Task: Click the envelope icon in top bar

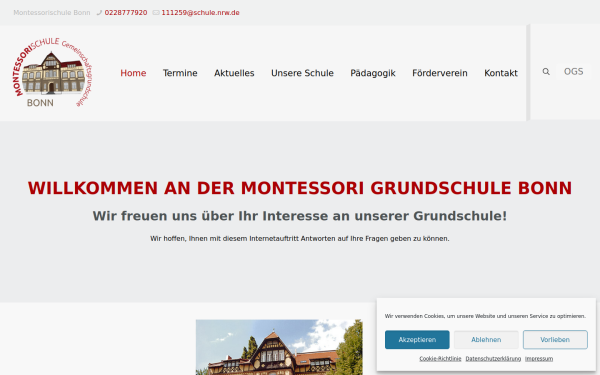Action: [x=156, y=13]
